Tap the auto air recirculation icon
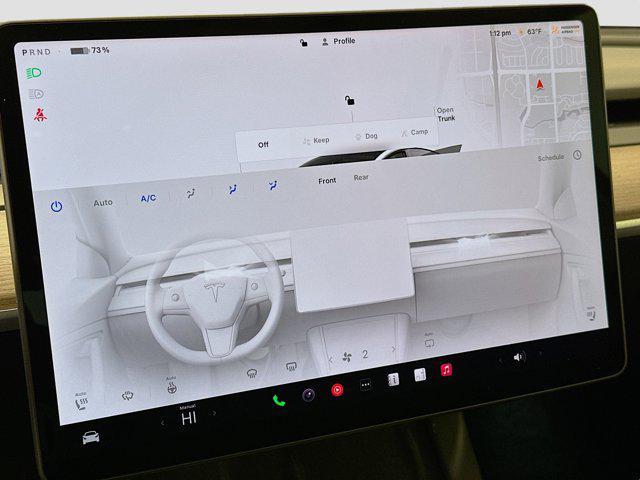 (429, 341)
